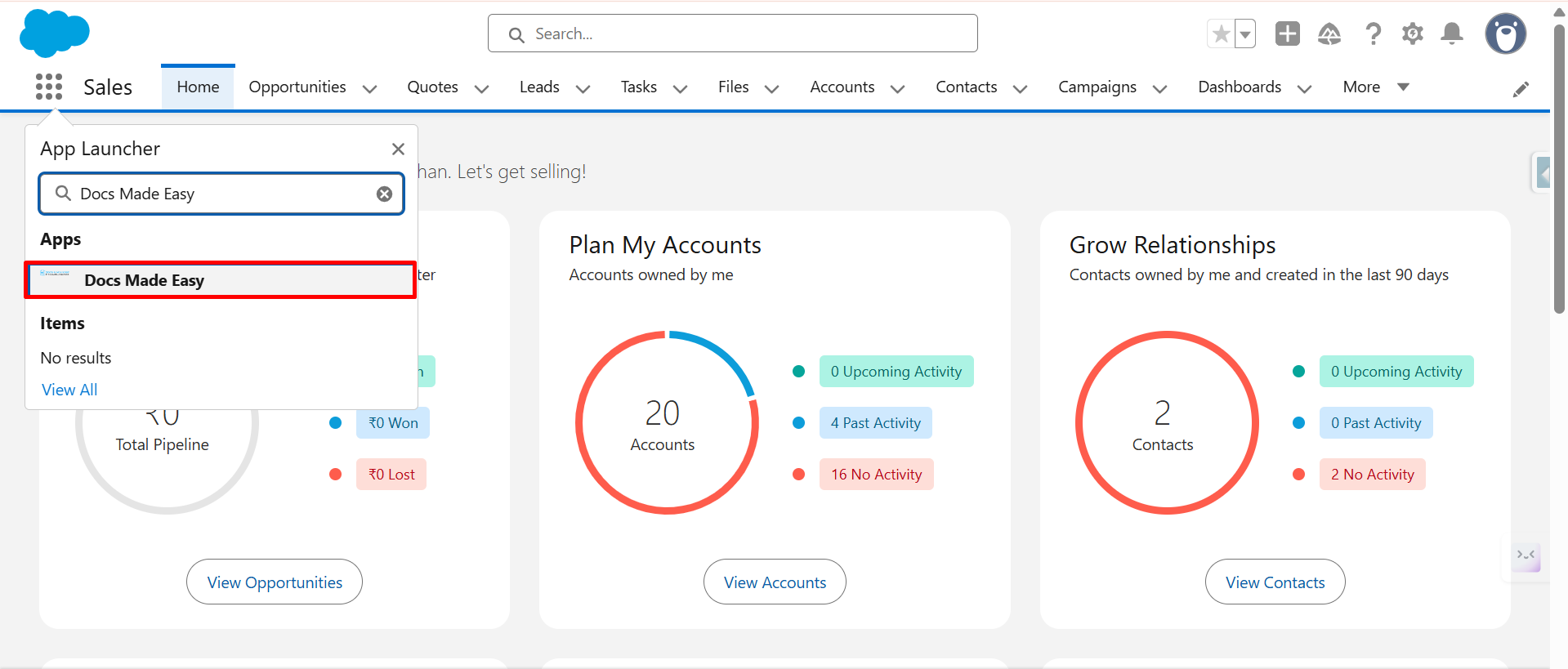This screenshot has height=669, width=1568.
Task: Expand the favorites list dropdown arrow
Action: 1245,34
